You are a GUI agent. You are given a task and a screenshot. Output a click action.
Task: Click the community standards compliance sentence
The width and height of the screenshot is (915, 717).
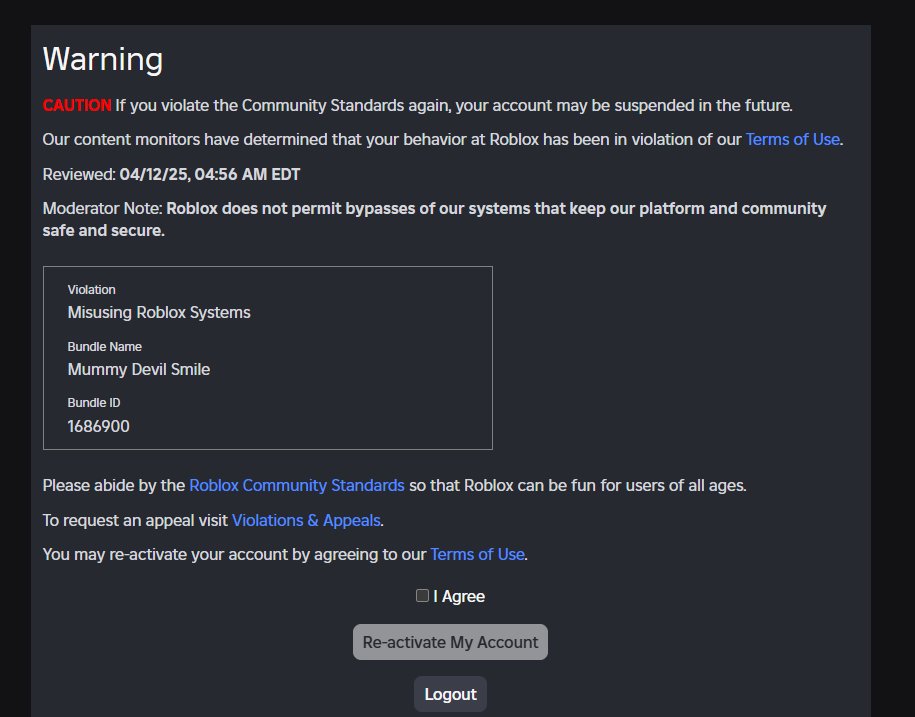394,485
